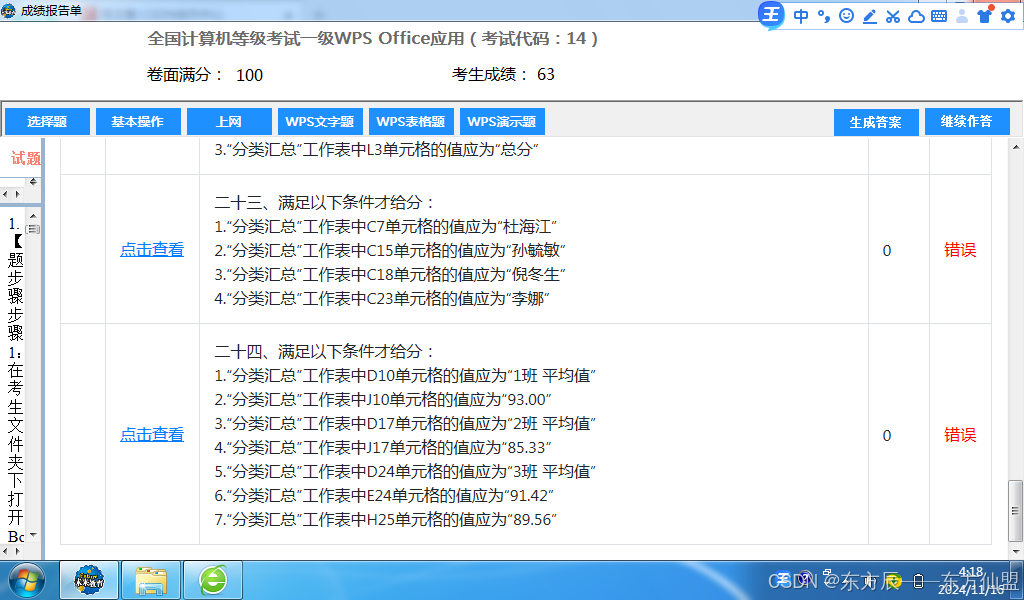The image size is (1024, 600).
Task: Click the user account person icon
Action: coord(962,16)
